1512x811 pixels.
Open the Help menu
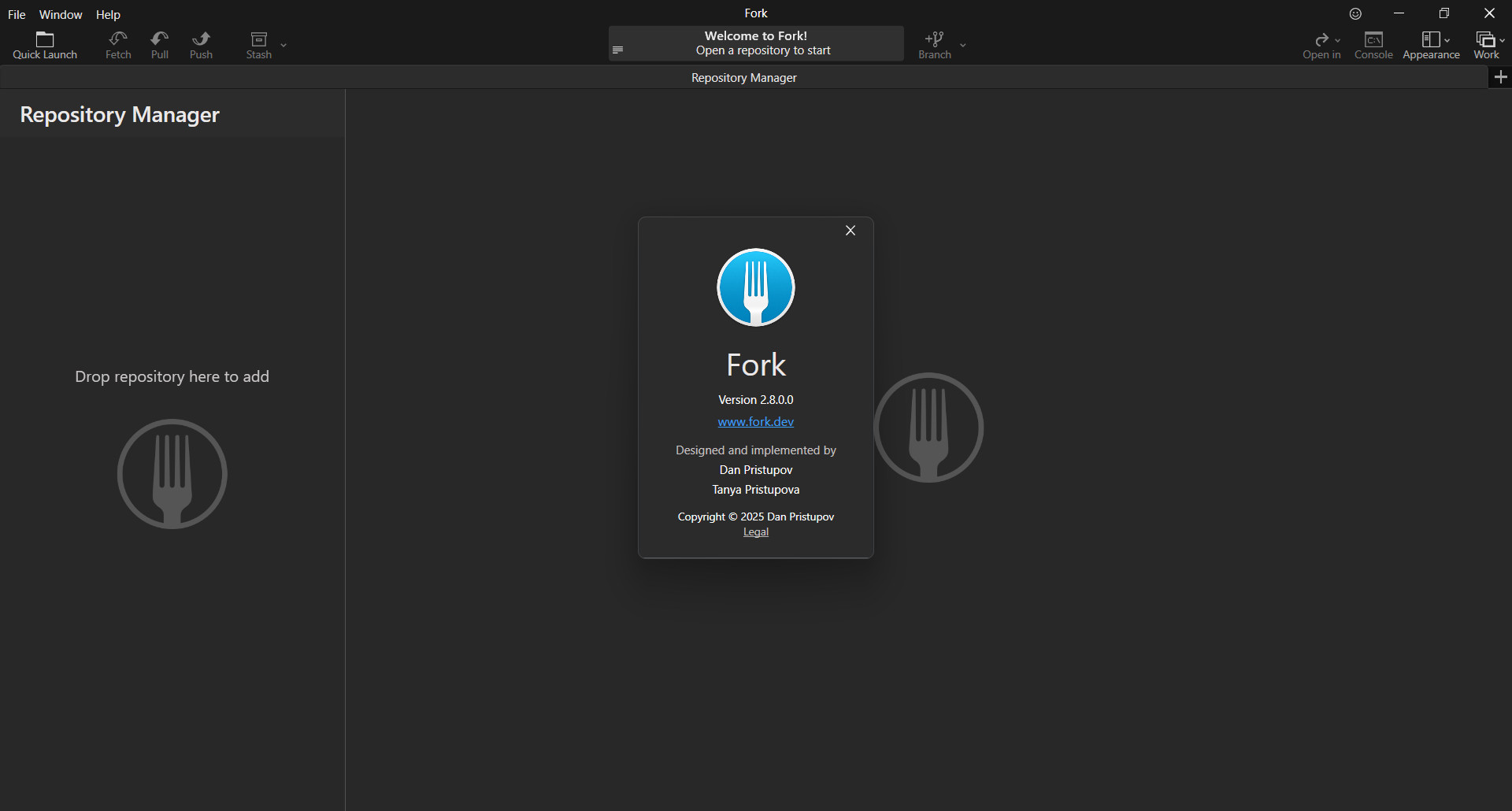[x=108, y=14]
